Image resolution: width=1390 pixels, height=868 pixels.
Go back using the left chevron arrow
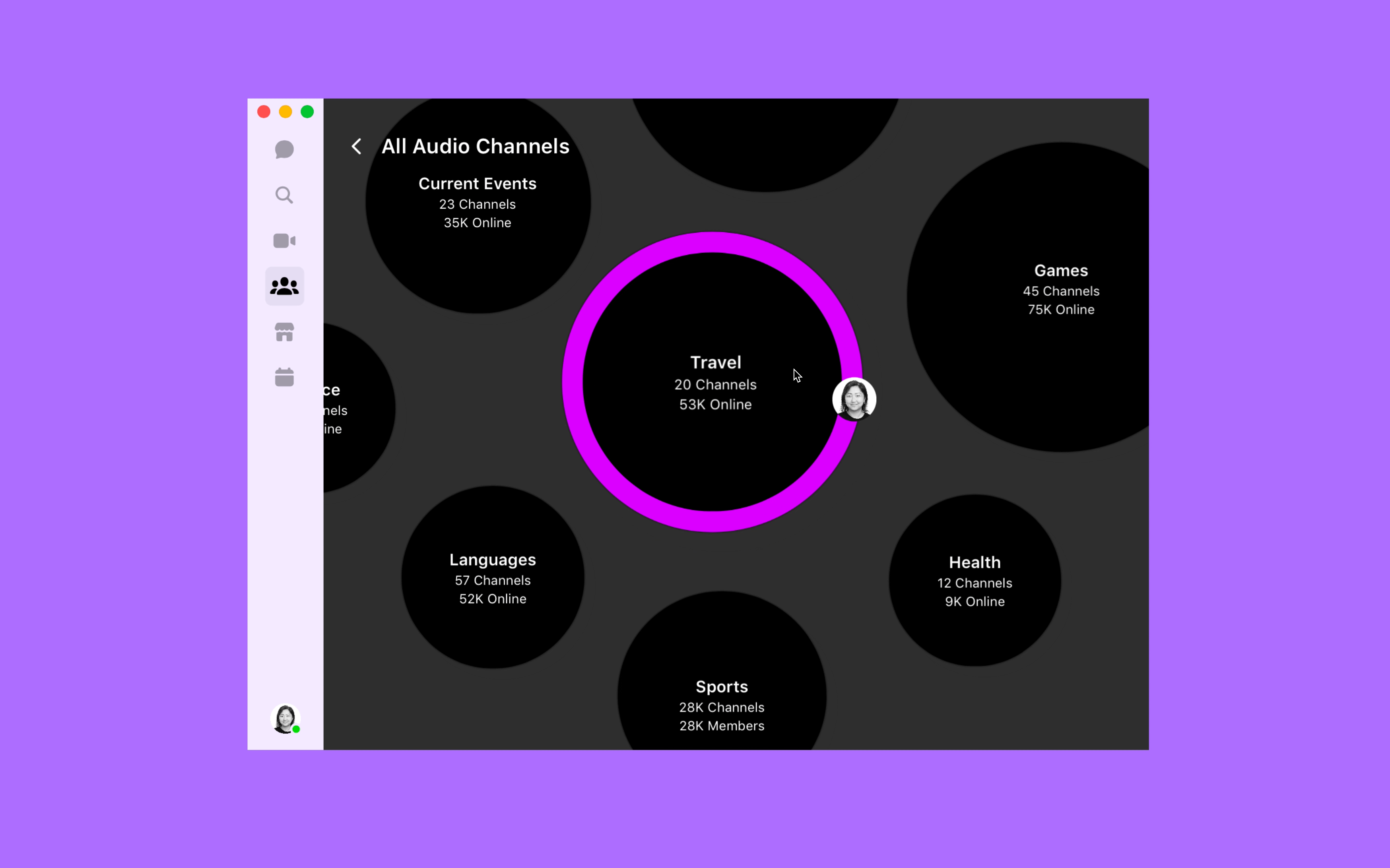[357, 146]
